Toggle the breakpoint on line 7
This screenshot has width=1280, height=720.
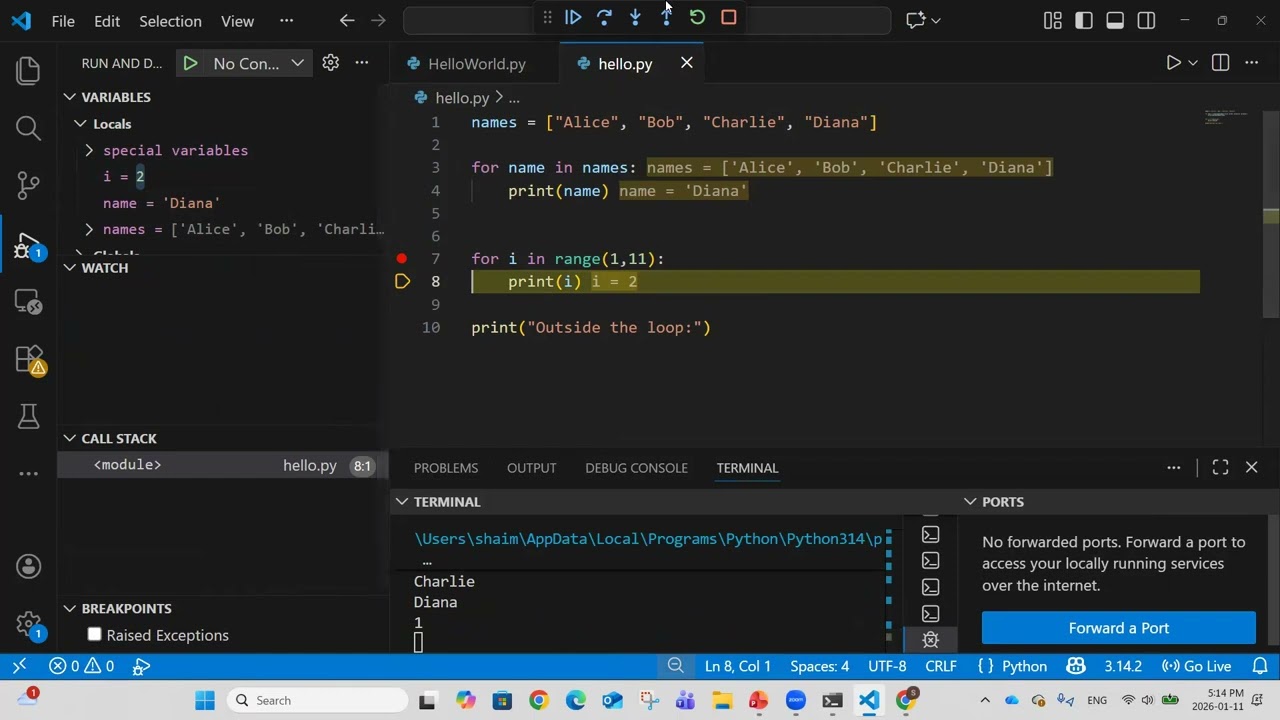pos(402,258)
